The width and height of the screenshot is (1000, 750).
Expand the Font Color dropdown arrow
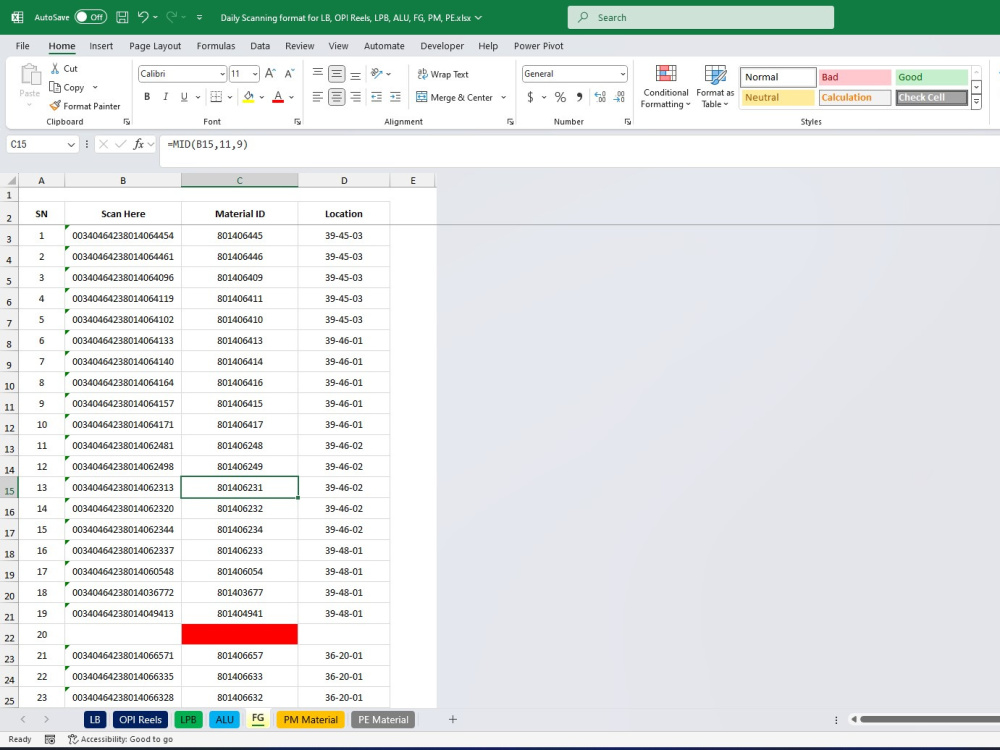(291, 98)
